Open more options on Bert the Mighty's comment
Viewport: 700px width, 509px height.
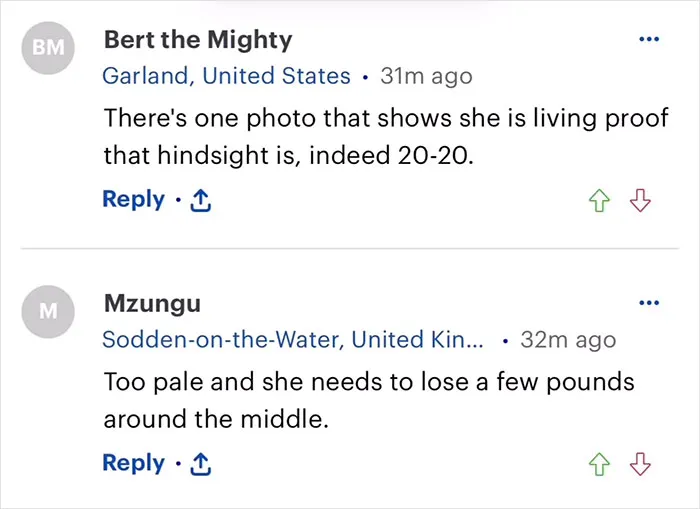pos(649,39)
